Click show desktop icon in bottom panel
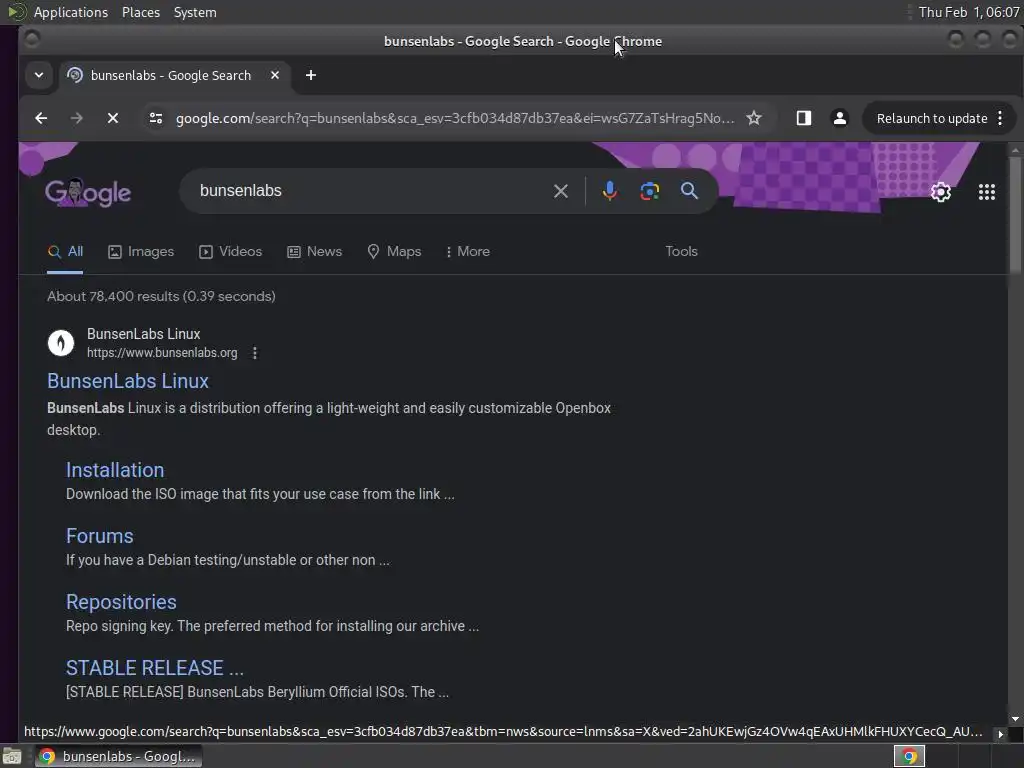 point(12,756)
